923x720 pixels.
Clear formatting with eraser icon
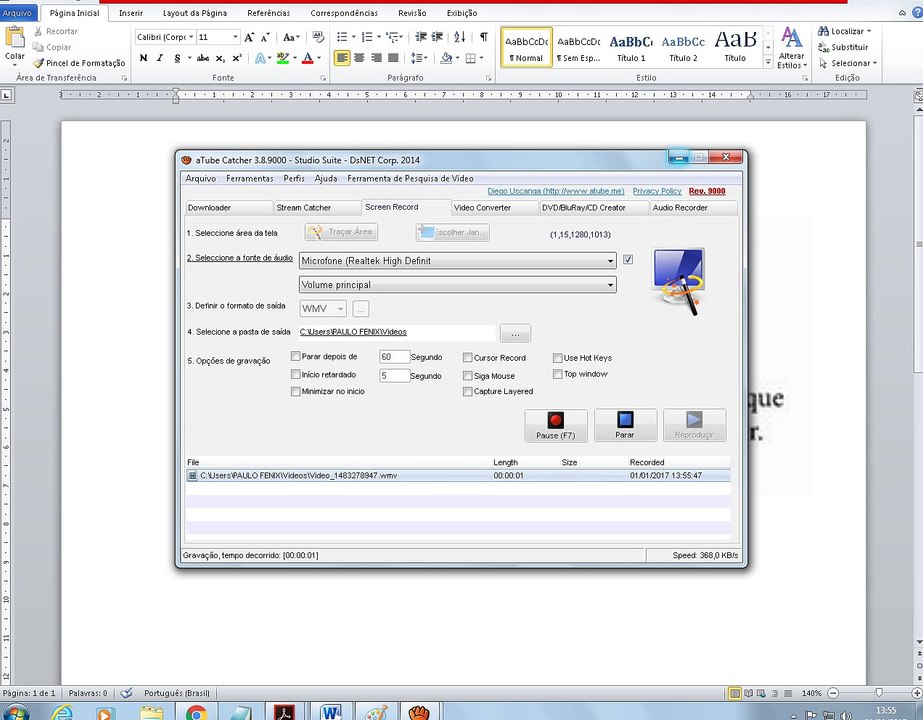click(318, 37)
